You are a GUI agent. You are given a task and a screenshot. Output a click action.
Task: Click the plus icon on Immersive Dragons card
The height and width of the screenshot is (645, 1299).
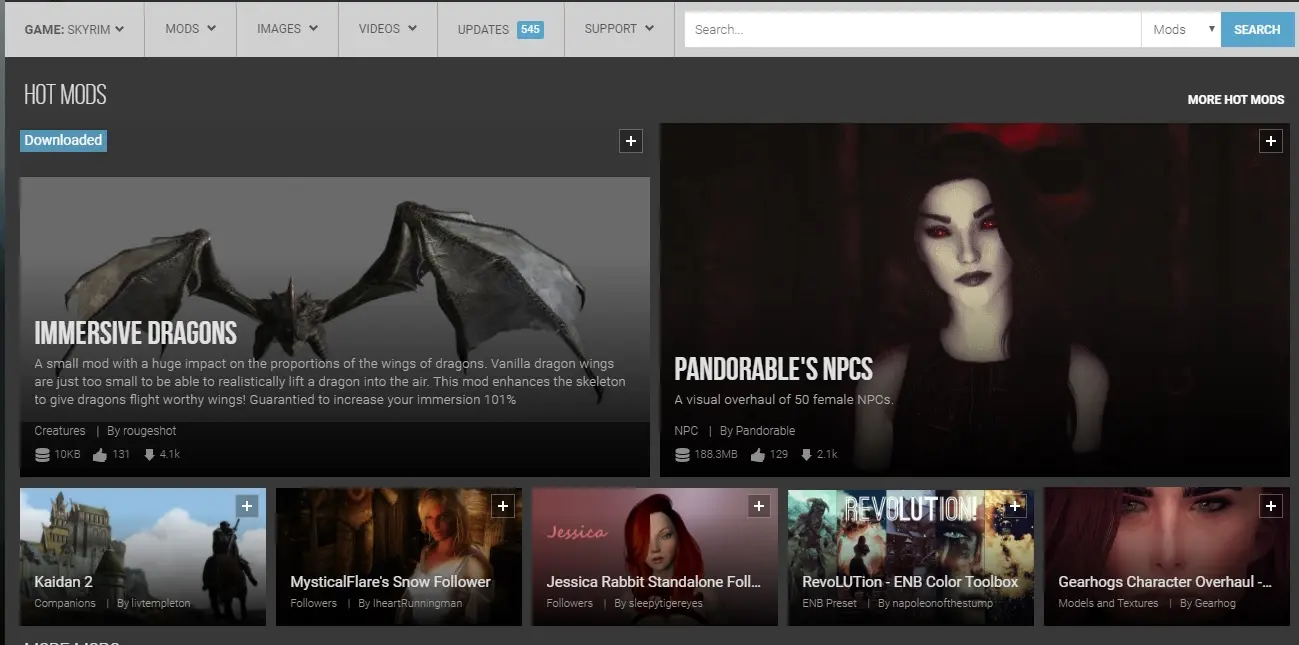[x=631, y=141]
